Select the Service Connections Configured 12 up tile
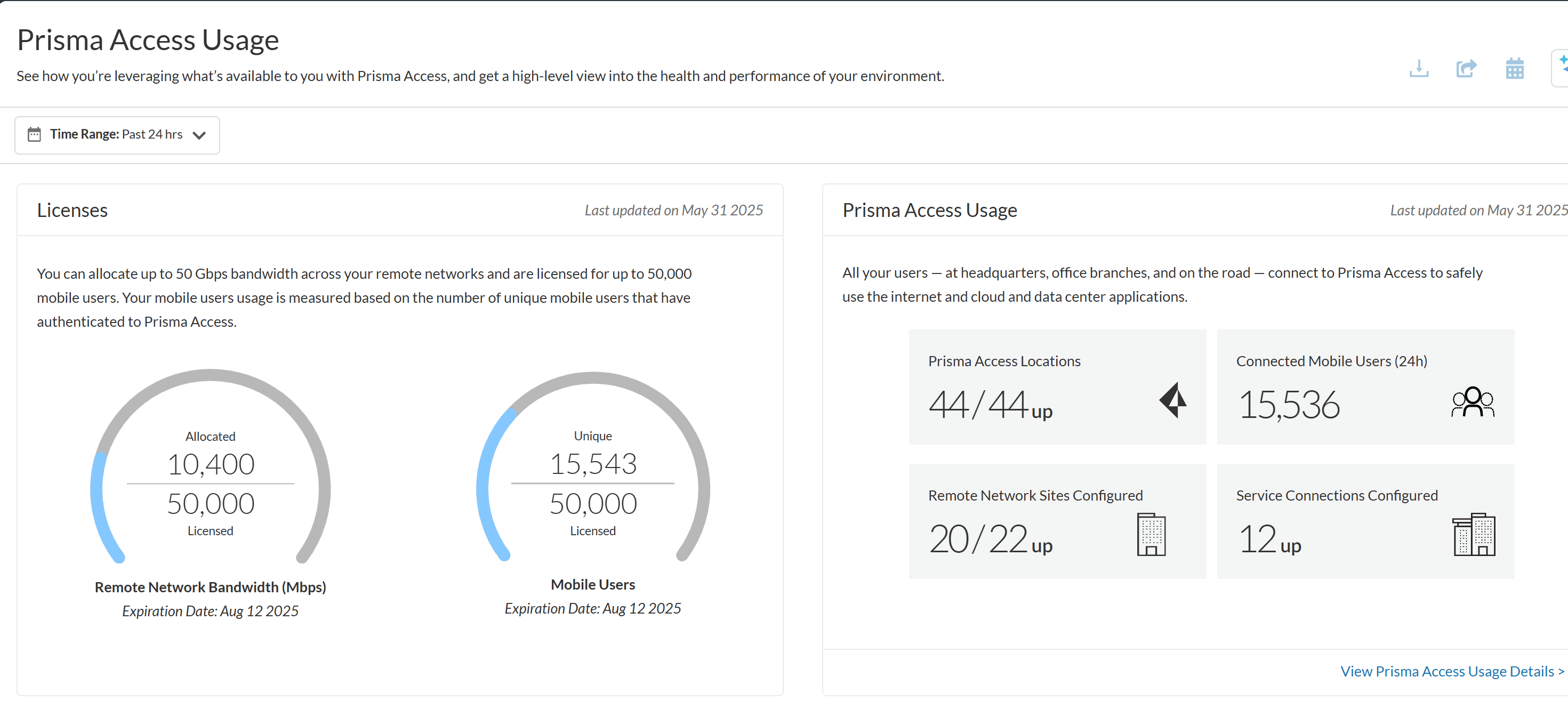The height and width of the screenshot is (709, 1568). (x=1365, y=521)
